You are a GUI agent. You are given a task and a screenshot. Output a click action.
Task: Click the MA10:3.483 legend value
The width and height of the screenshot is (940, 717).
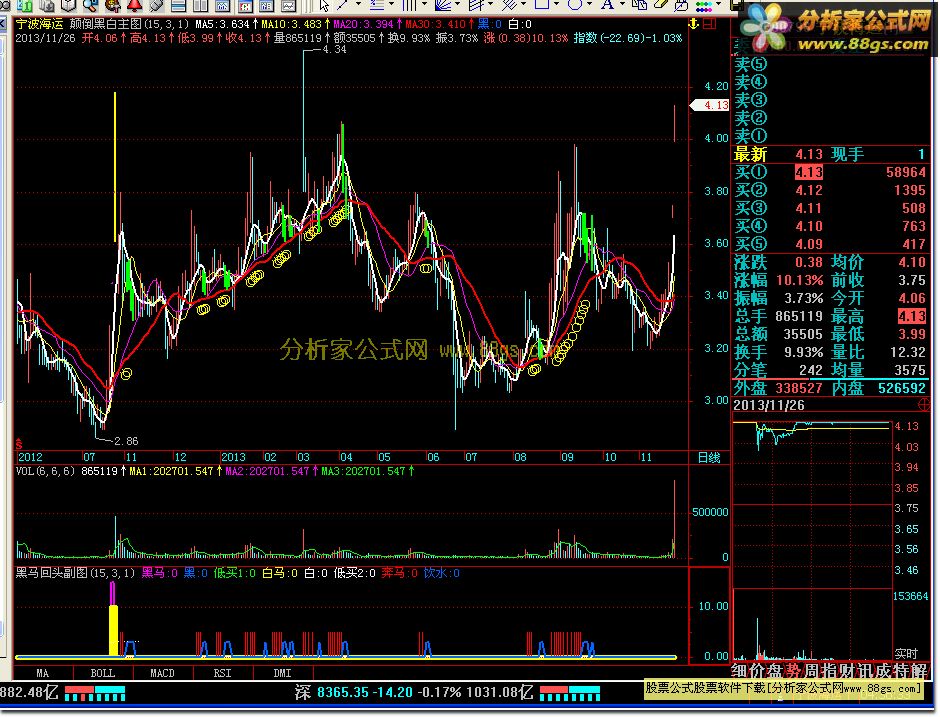292,24
